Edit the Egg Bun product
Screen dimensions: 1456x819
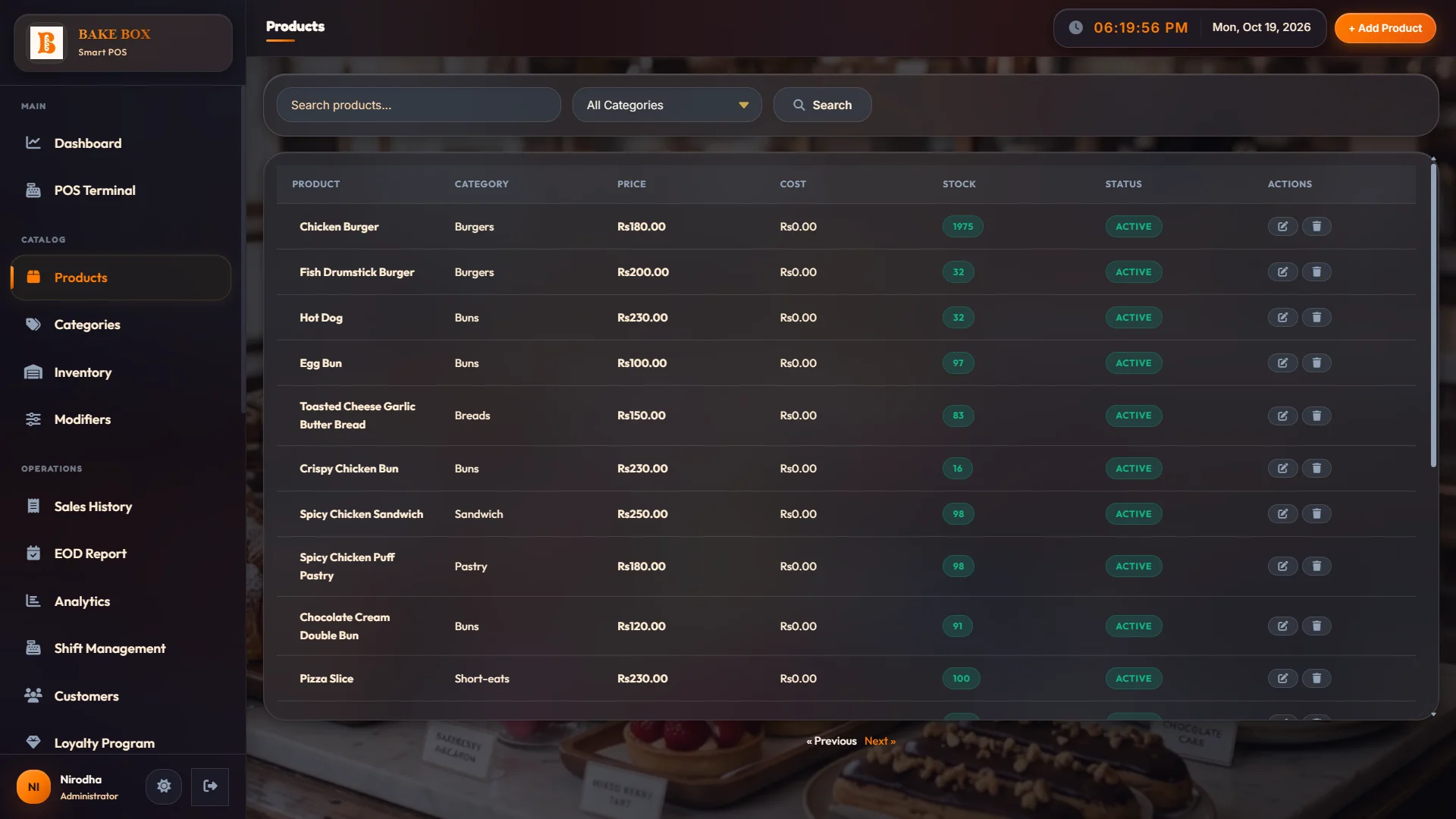click(1282, 363)
